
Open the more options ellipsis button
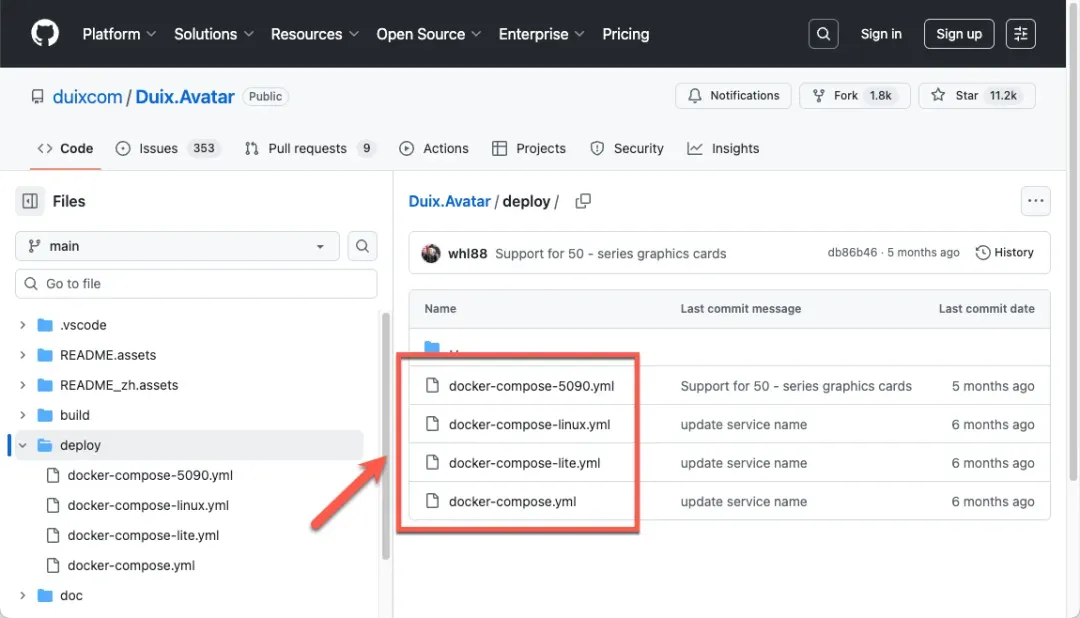click(x=1035, y=201)
